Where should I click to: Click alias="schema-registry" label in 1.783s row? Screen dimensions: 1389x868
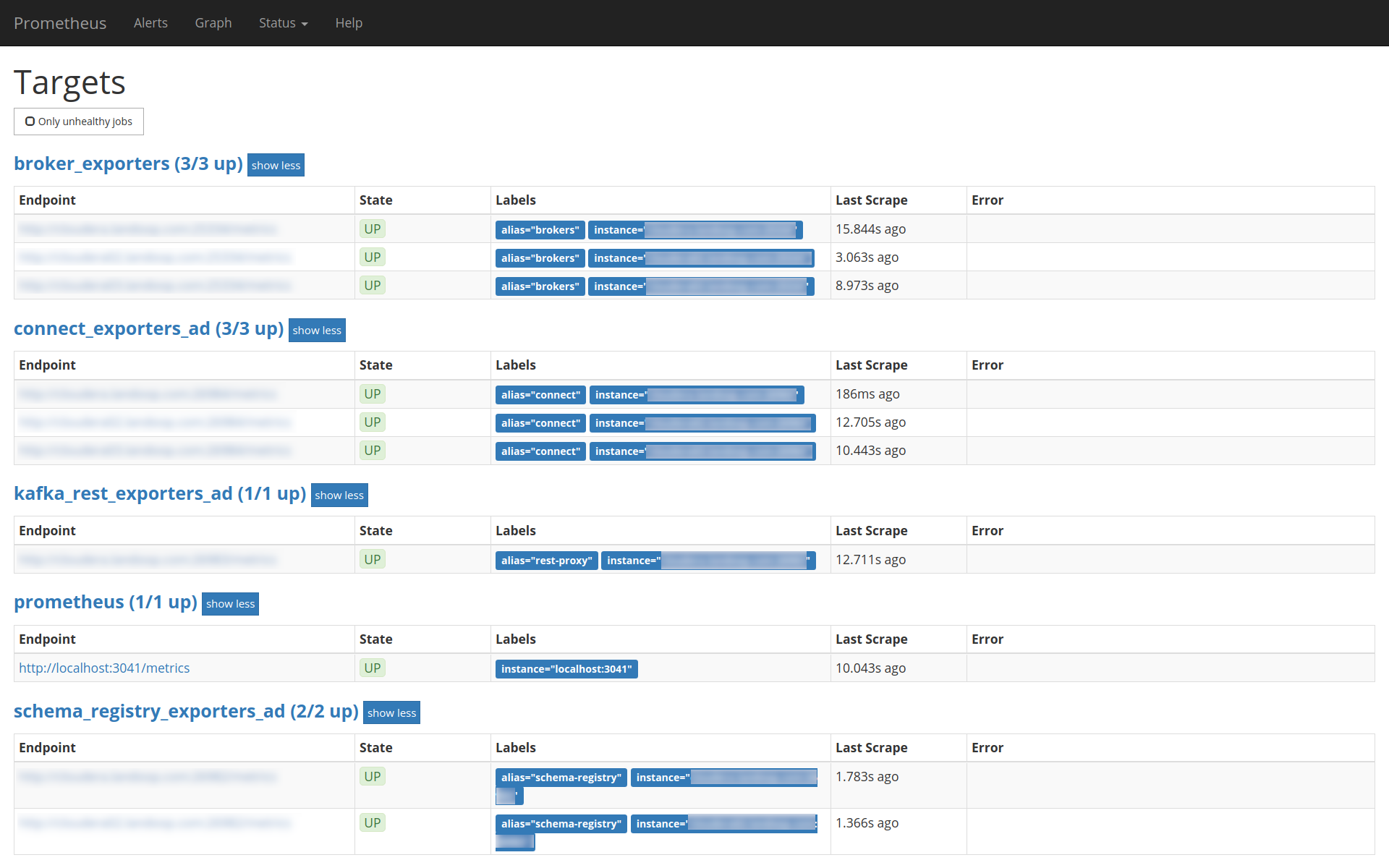click(561, 778)
